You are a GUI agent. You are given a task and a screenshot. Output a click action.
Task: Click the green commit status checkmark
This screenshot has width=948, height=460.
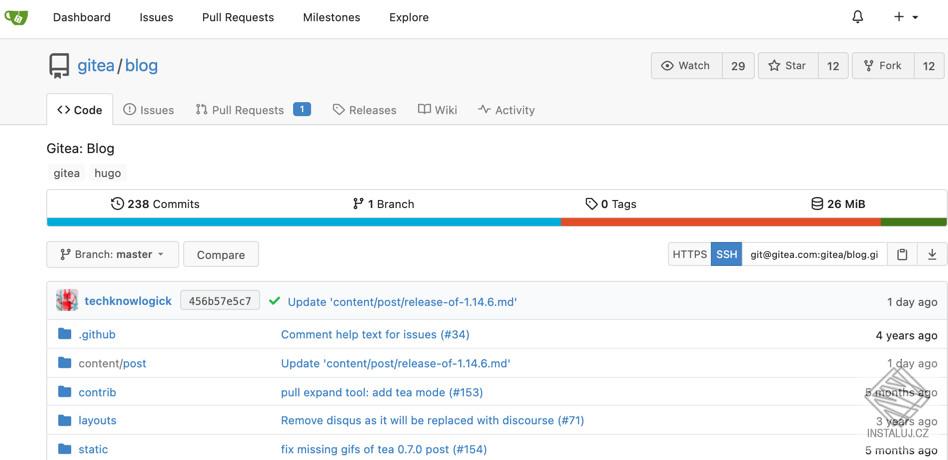(274, 300)
